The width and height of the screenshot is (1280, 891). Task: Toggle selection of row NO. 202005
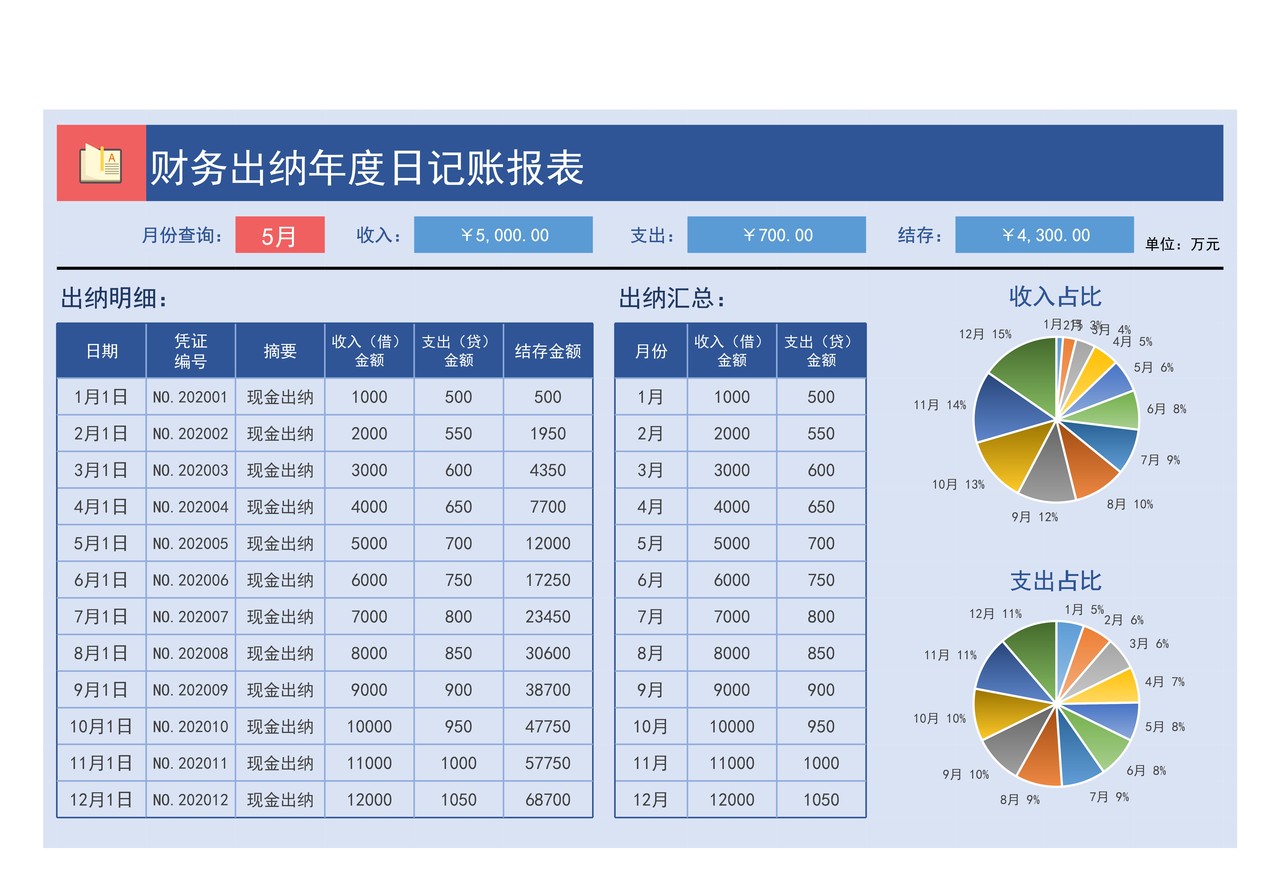pyautogui.click(x=190, y=543)
